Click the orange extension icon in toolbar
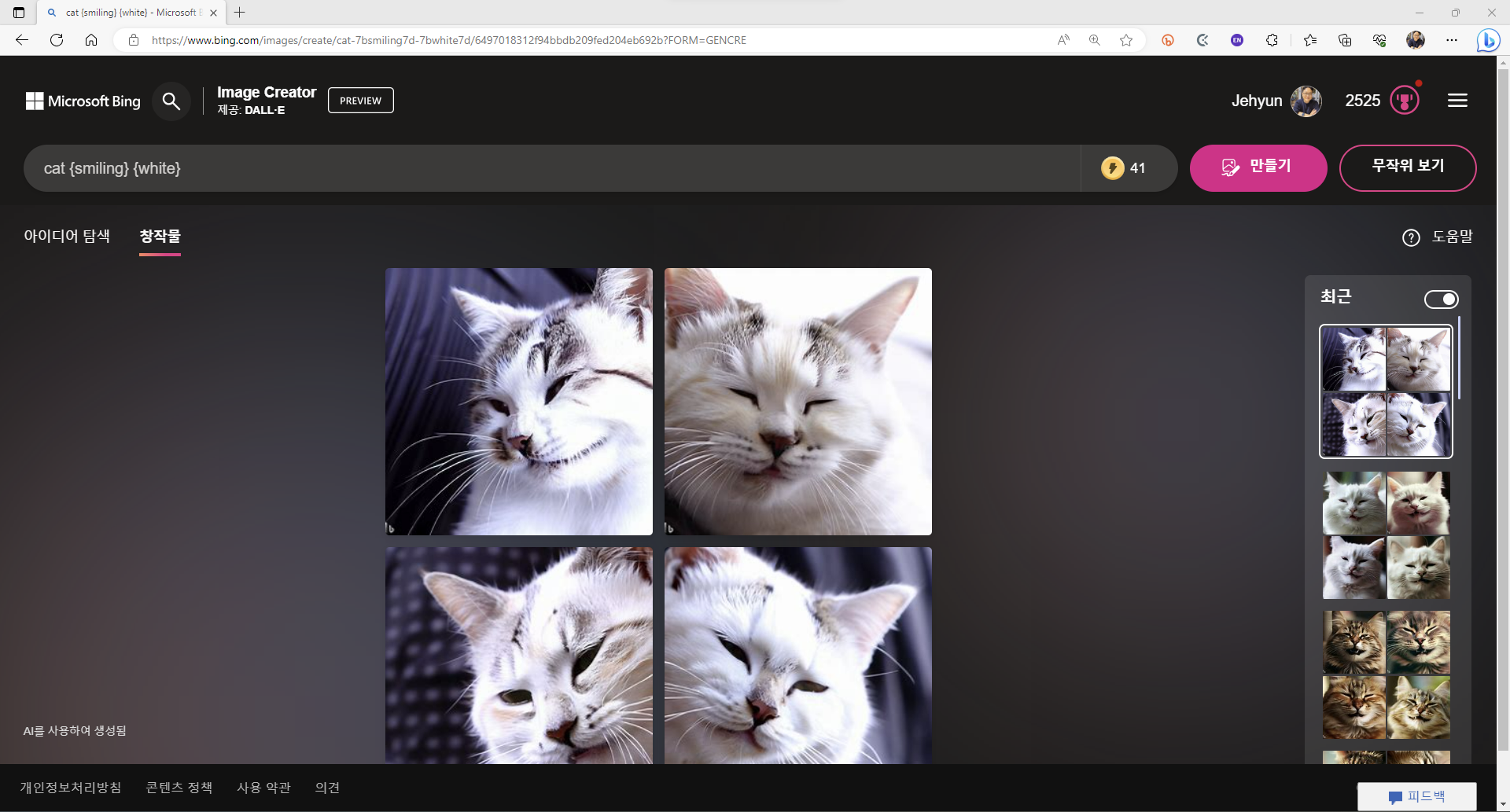 point(1168,40)
